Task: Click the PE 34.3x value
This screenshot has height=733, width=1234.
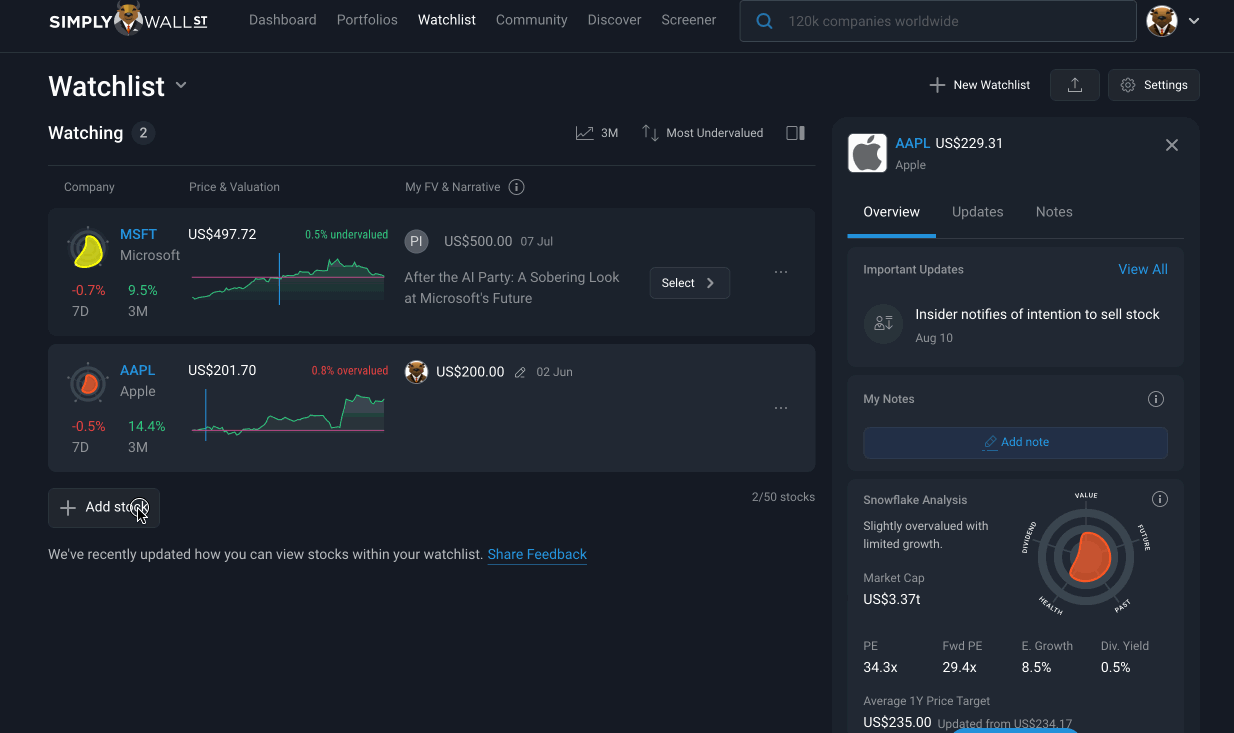Action: pos(880,667)
